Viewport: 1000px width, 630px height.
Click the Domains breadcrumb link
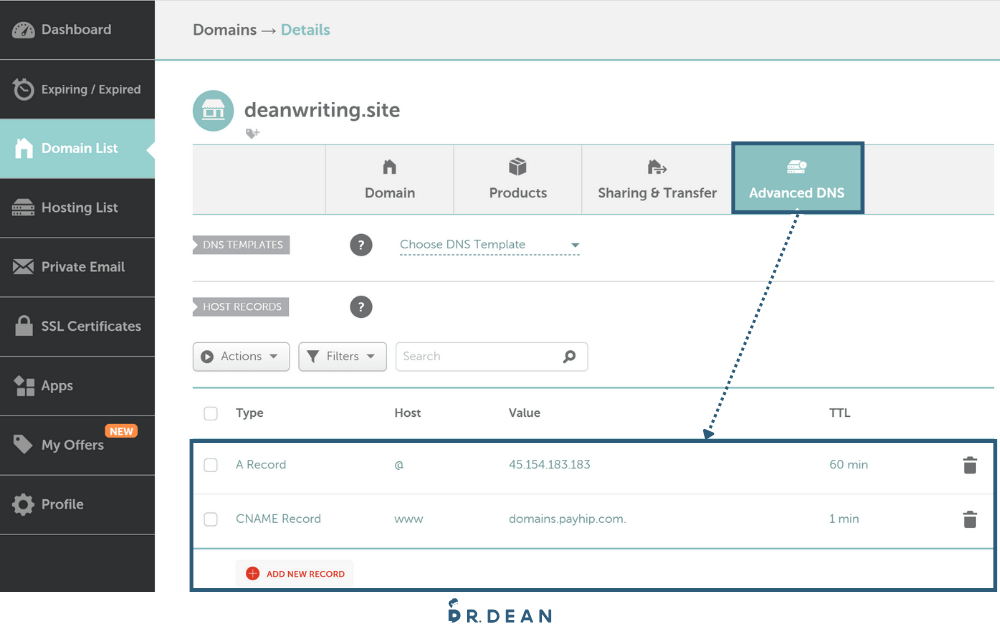[x=224, y=30]
